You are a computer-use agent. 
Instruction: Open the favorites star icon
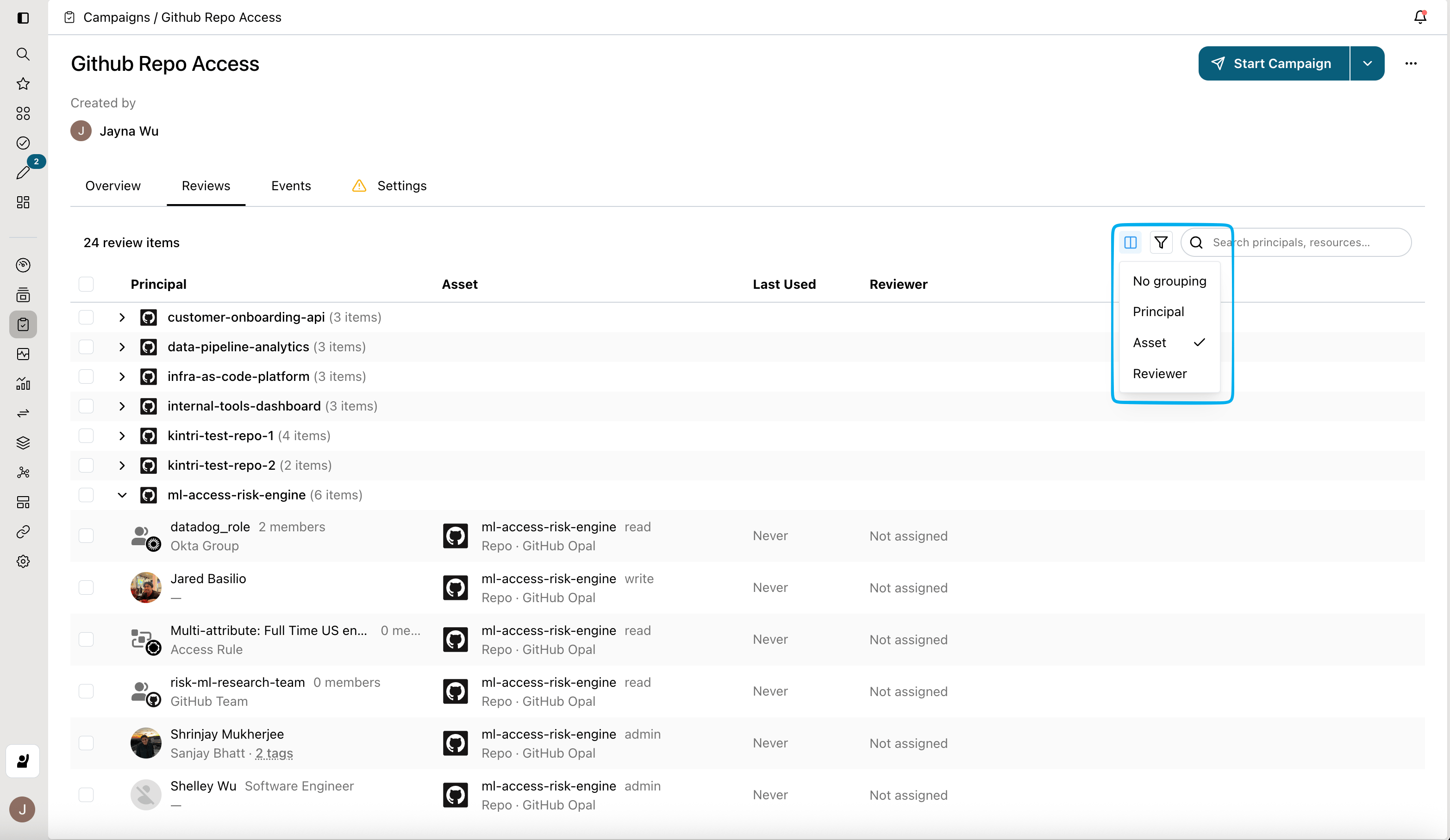(23, 84)
